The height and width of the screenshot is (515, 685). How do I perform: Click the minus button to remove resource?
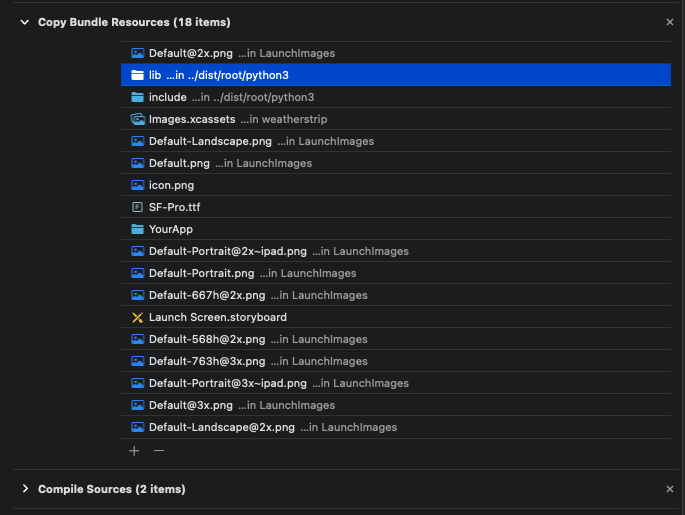[x=159, y=451]
